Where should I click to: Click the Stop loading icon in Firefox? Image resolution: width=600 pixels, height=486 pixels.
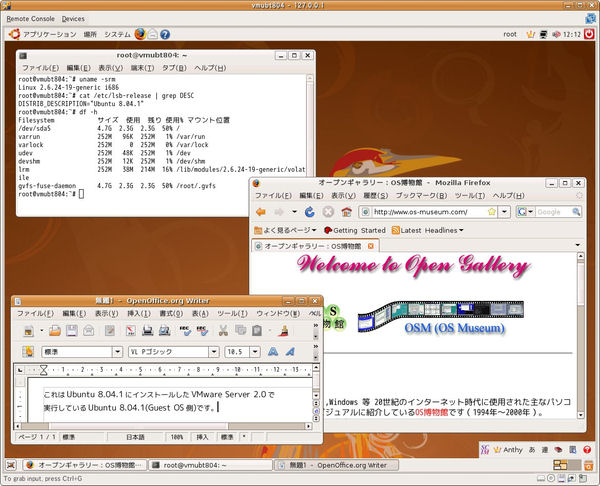pyautogui.click(x=328, y=212)
